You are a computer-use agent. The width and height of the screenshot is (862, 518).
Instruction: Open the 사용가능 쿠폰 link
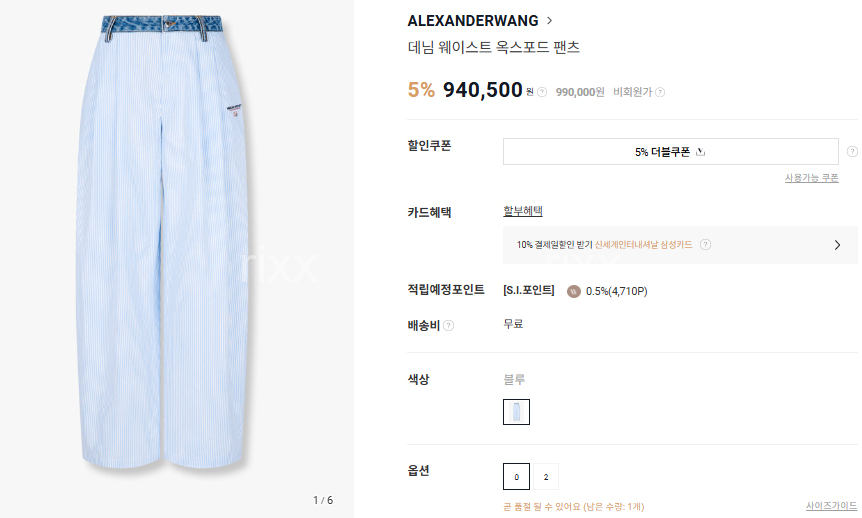811,178
